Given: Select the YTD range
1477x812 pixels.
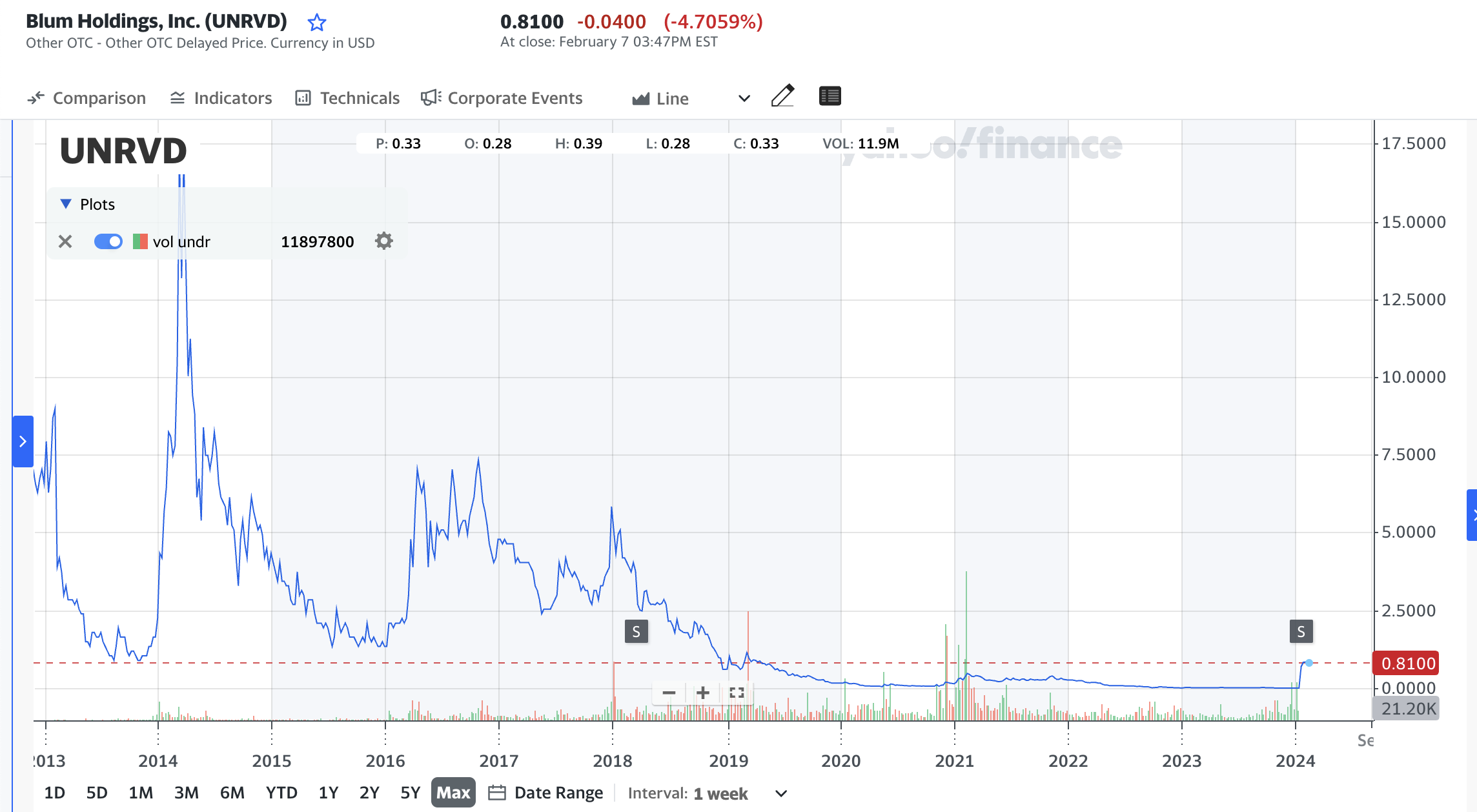Looking at the screenshot, I should pos(281,793).
